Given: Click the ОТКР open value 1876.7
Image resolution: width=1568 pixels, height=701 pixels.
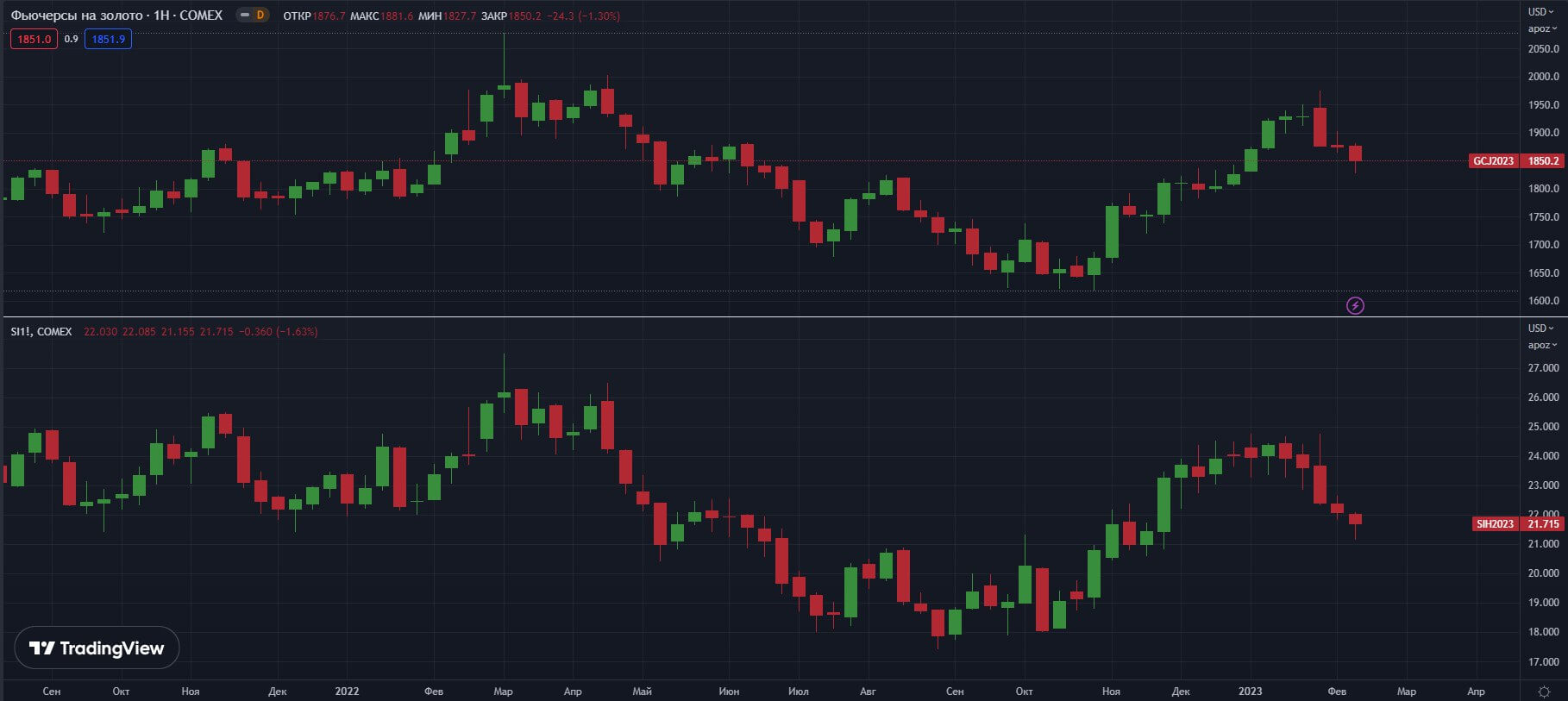Looking at the screenshot, I should 329,16.
